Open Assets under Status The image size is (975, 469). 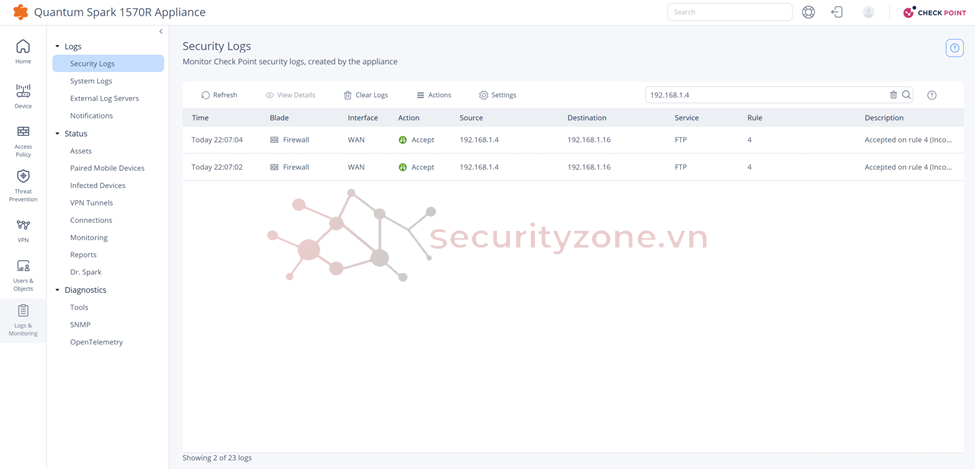(81, 151)
